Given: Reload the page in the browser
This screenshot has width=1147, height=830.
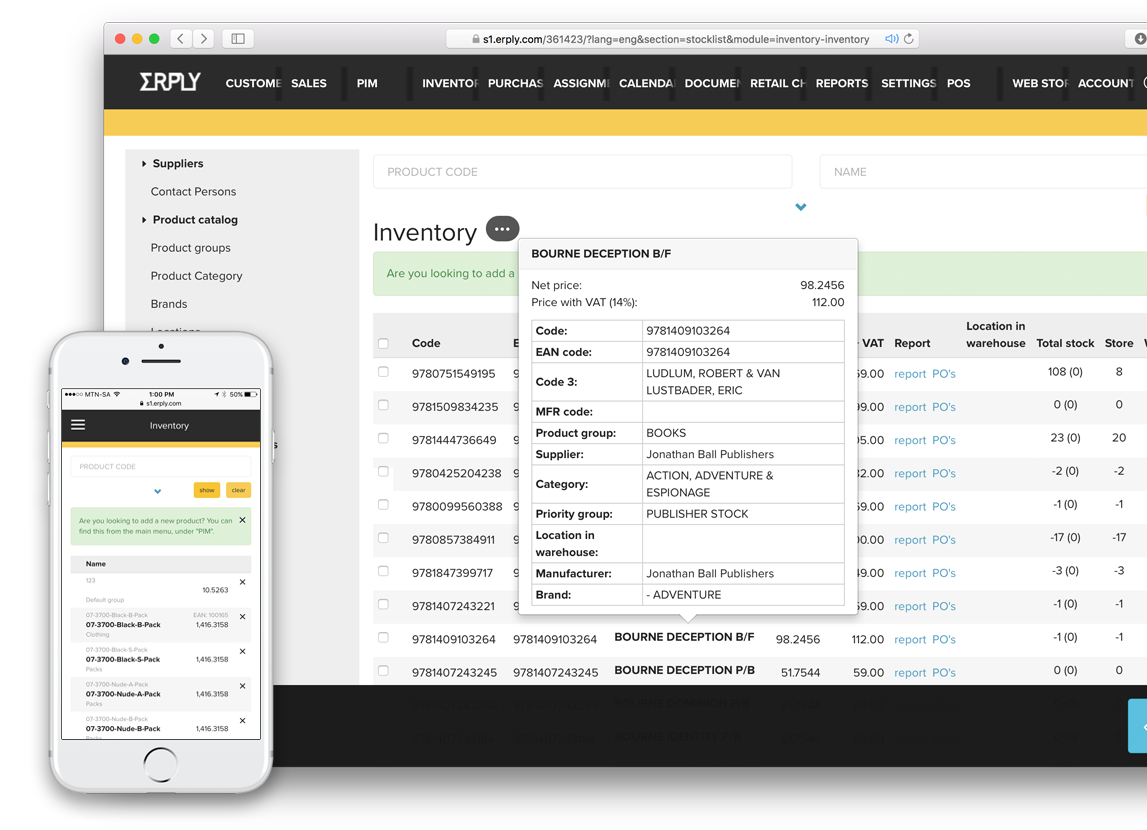Looking at the screenshot, I should (x=909, y=39).
